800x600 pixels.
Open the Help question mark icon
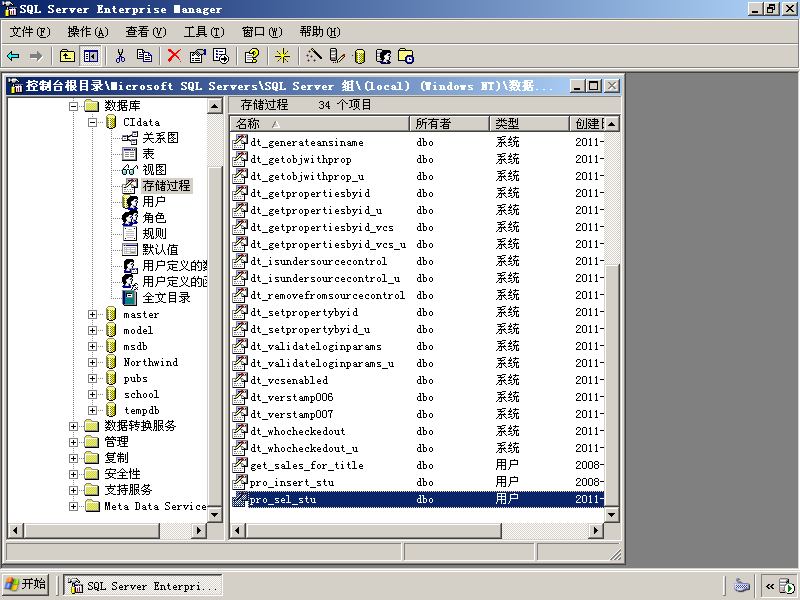click(x=252, y=56)
